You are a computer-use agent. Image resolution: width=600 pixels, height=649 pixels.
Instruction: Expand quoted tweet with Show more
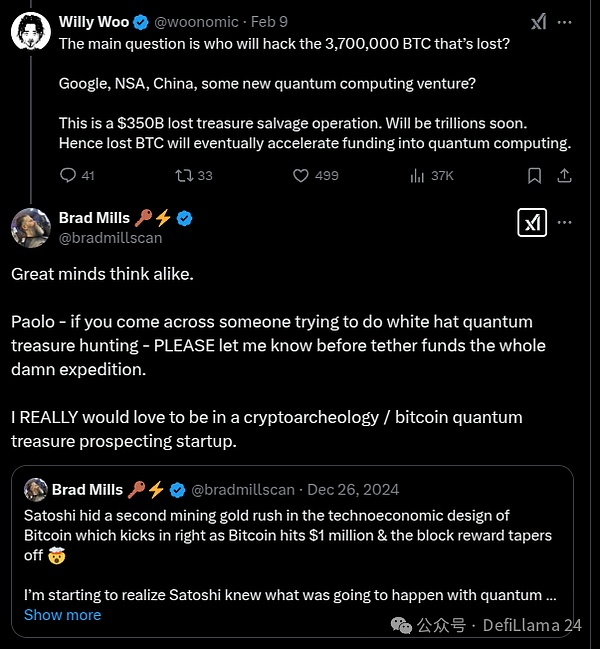tap(62, 615)
